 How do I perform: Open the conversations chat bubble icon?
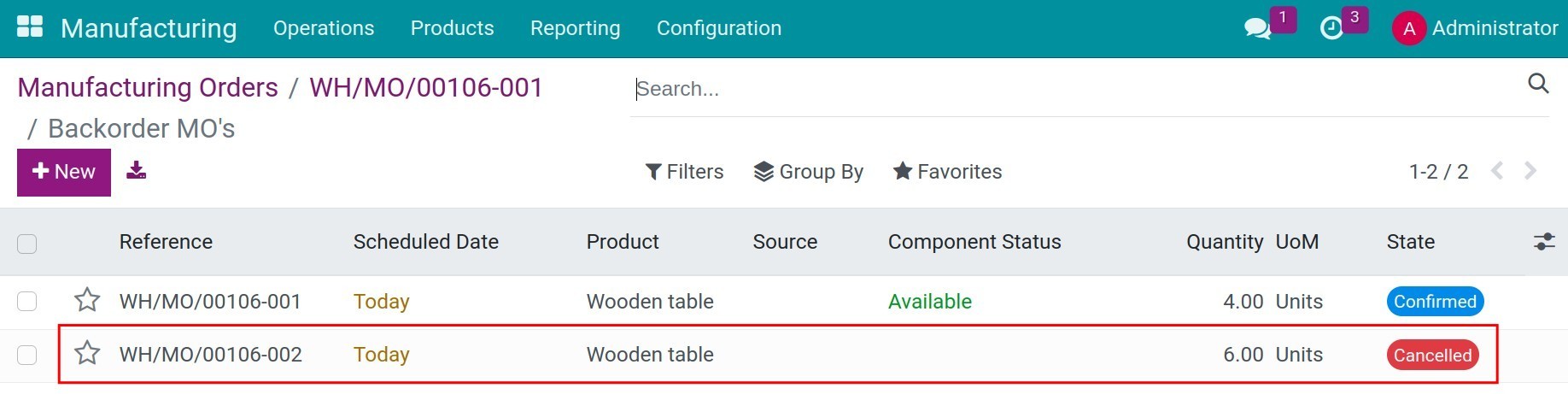pyautogui.click(x=1257, y=29)
